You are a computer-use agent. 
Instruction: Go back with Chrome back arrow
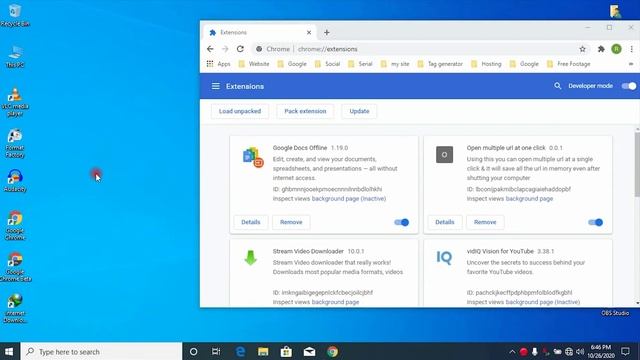210,49
